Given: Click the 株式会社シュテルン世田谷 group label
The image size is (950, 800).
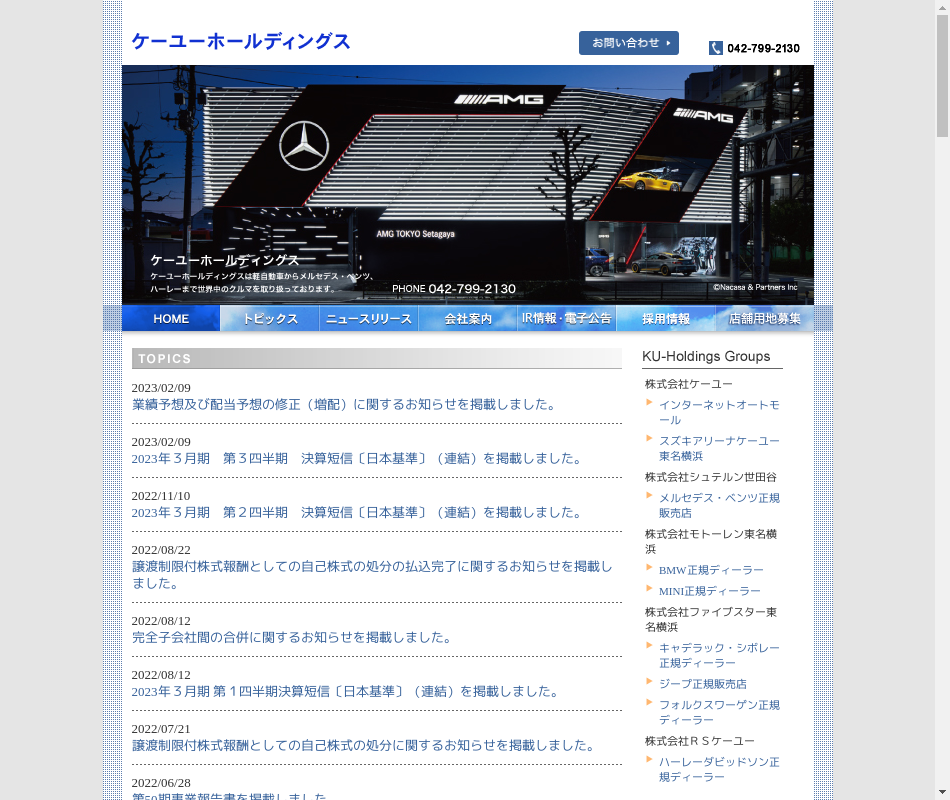Looking at the screenshot, I should point(711,477).
